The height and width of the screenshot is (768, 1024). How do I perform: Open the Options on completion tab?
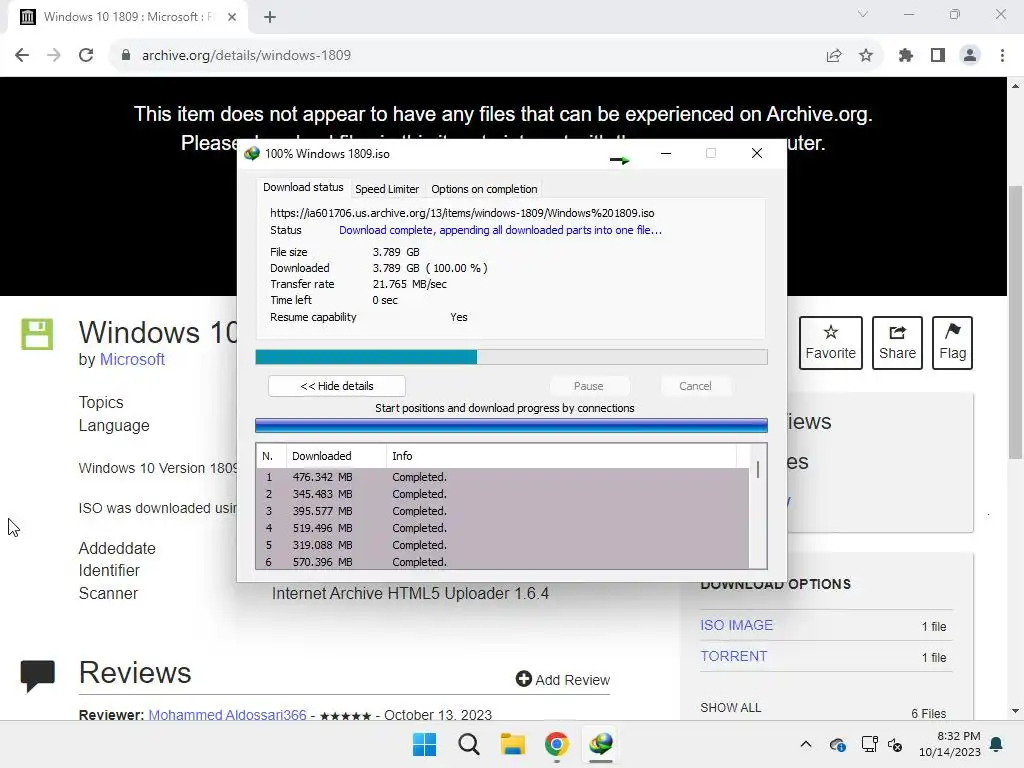[484, 189]
